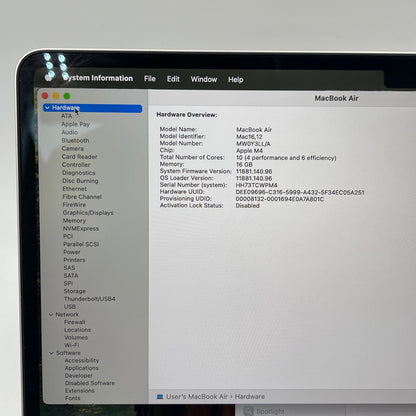Screen dimensions: 416x416
Task: Select Apple Pay in the sidebar
Action: (75, 124)
